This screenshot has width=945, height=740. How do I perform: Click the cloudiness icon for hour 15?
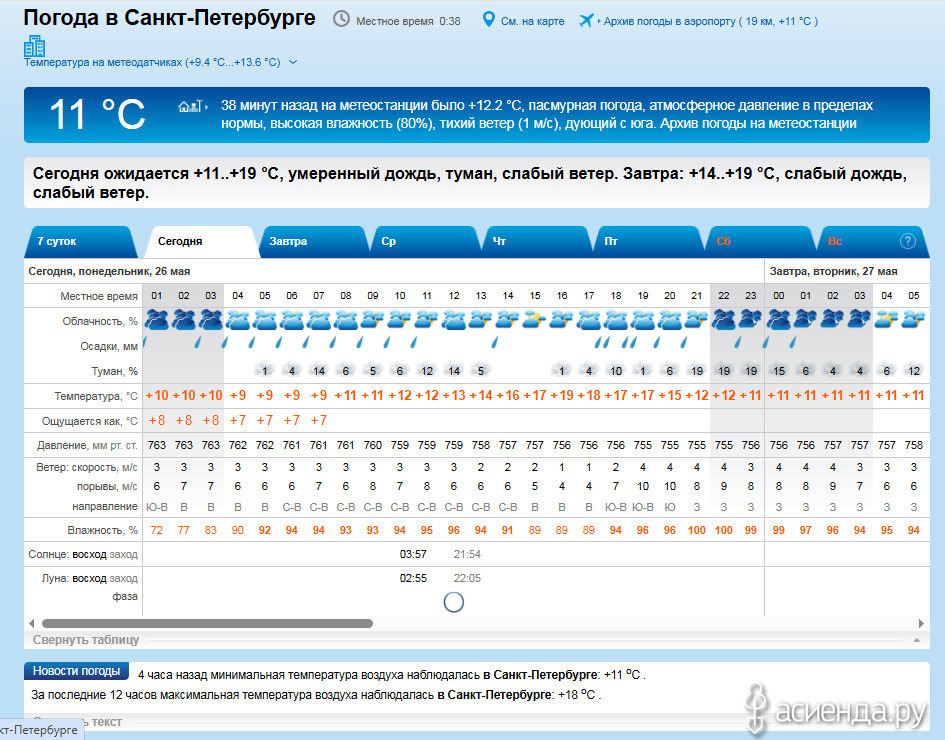(535, 319)
